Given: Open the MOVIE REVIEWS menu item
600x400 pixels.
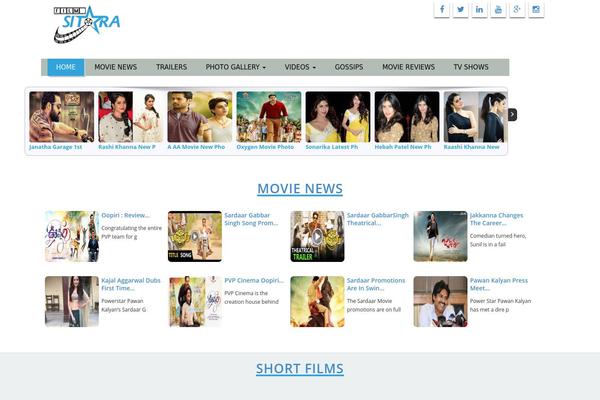Looking at the screenshot, I should click(x=408, y=67).
